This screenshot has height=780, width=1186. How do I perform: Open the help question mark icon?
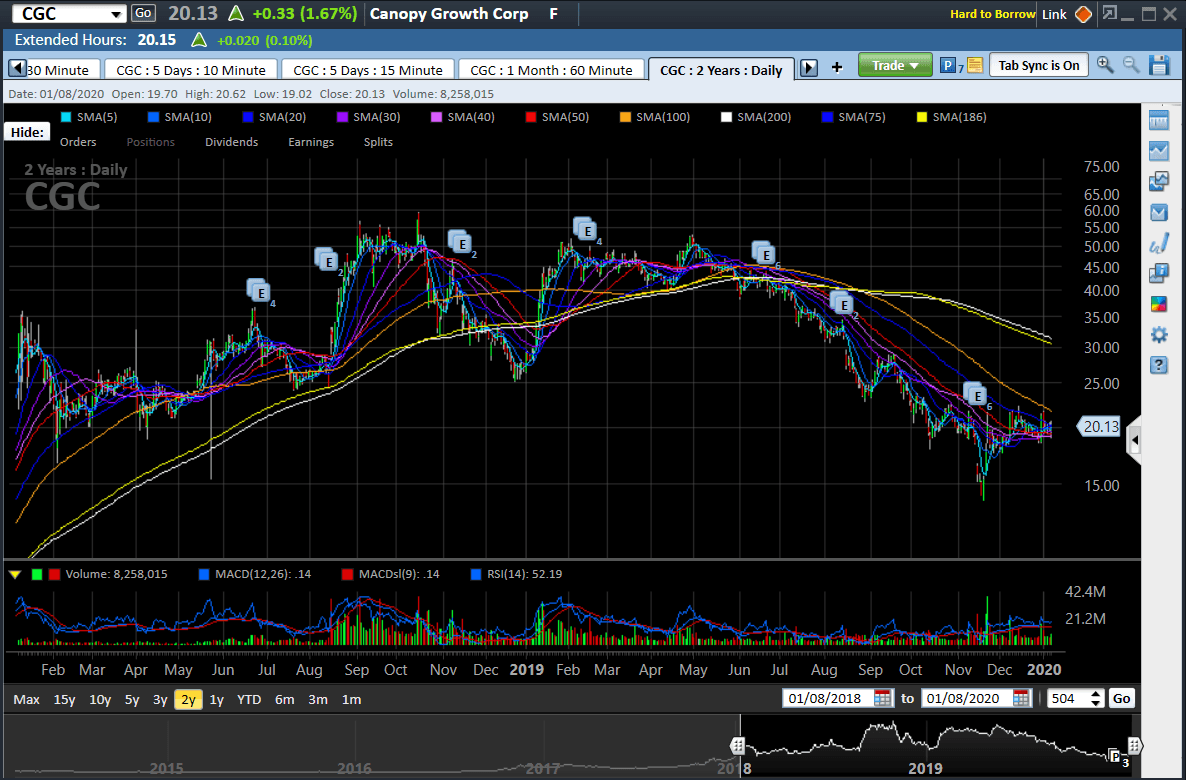[1158, 365]
